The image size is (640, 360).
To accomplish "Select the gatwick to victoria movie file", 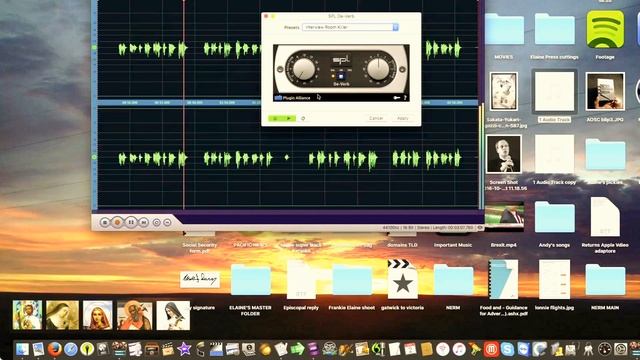I will click(402, 279).
